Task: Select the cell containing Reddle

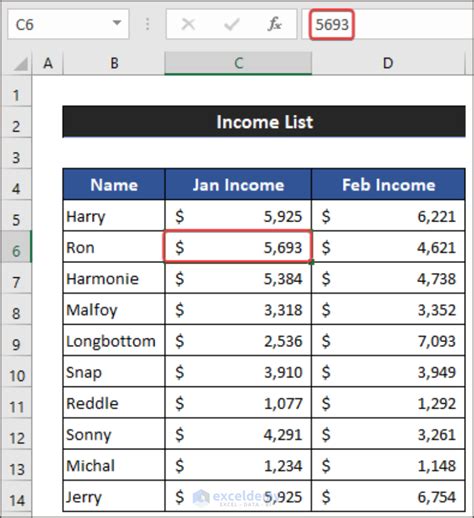Action: 114,403
